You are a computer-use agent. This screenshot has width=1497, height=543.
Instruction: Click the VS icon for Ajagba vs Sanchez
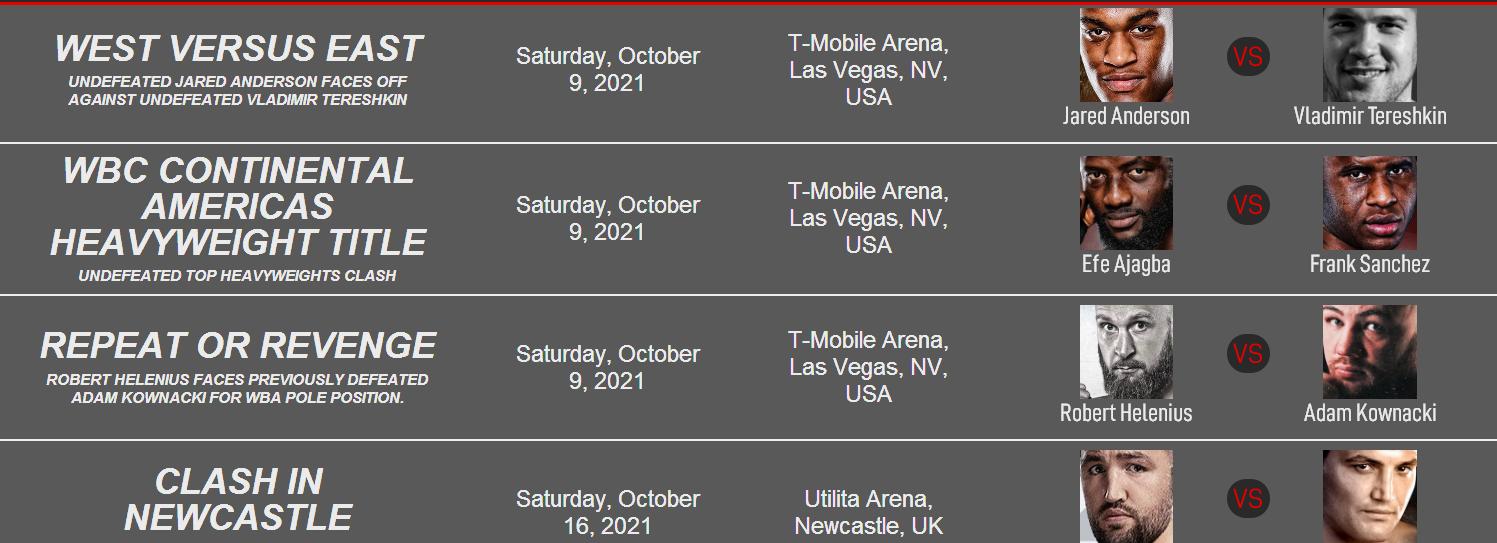coord(1248,205)
